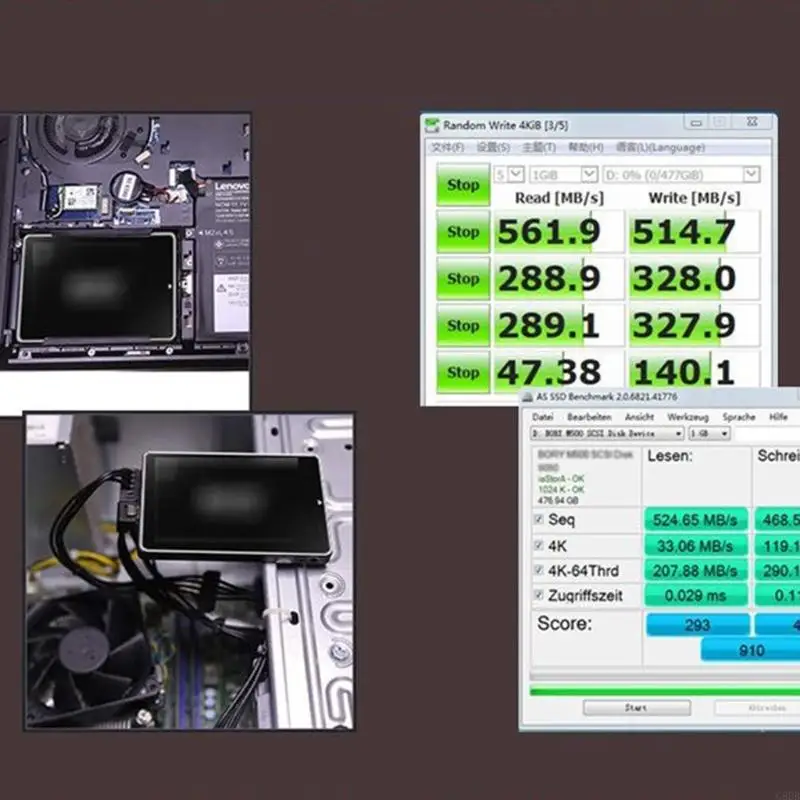800x800 pixels.
Task: Open the Datei menu
Action: [543, 416]
